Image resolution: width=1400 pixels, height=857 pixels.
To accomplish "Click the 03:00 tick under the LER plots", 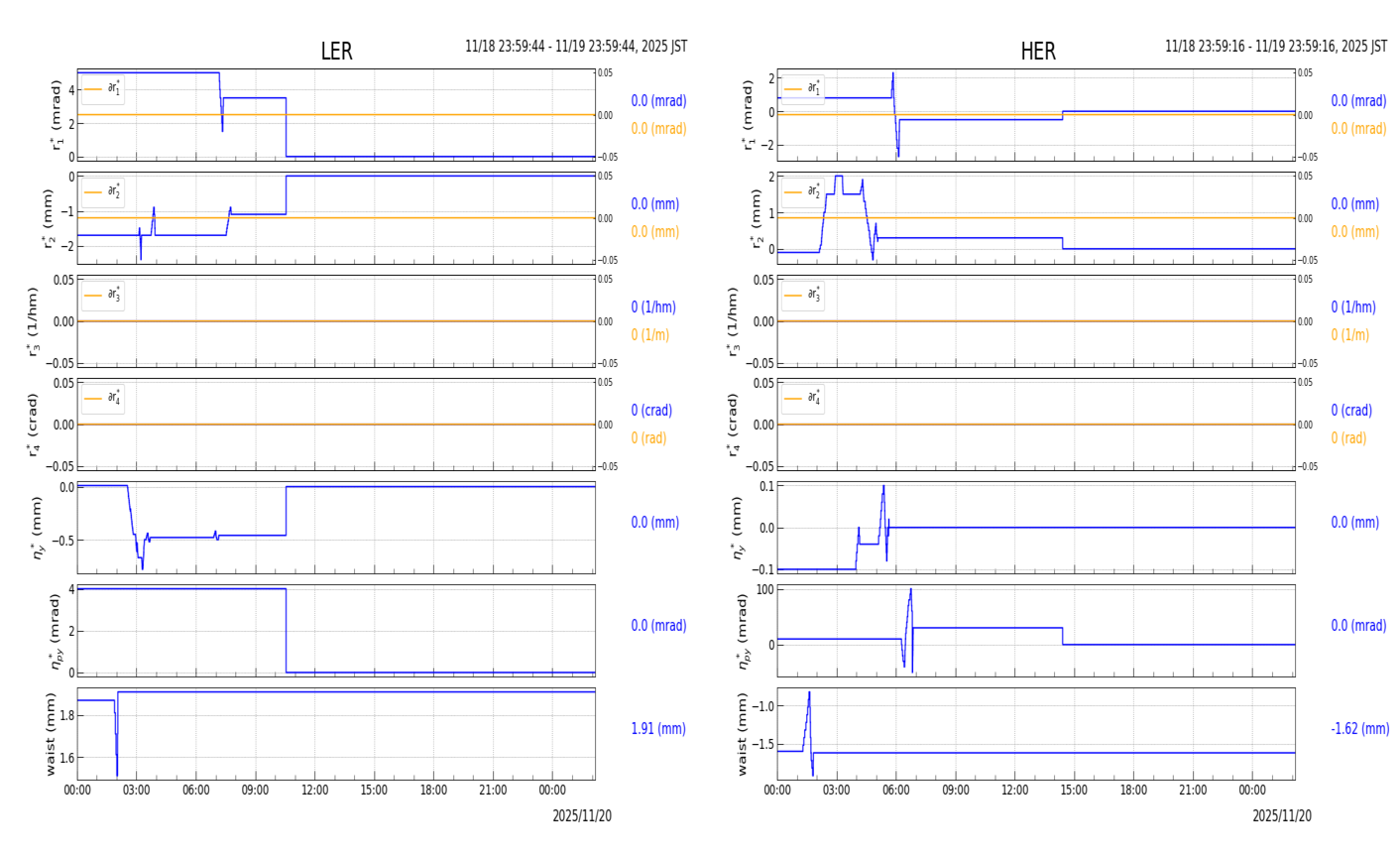I will 137,791.
